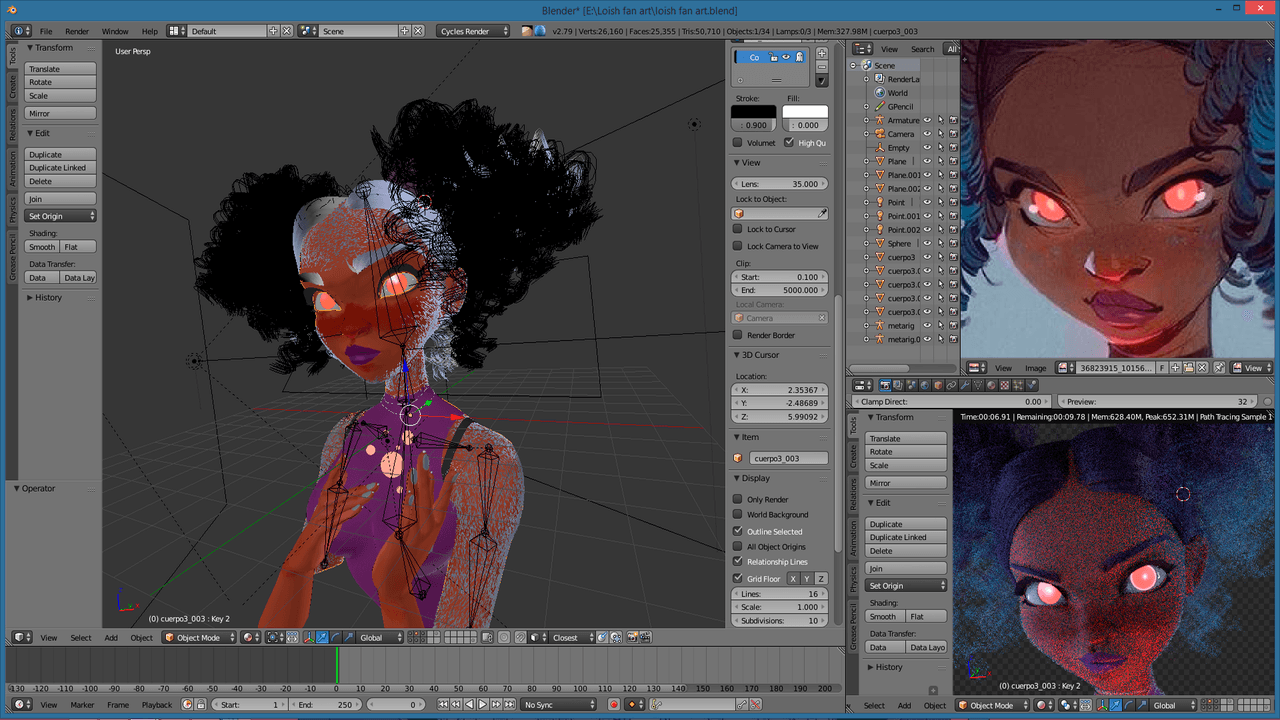The width and height of the screenshot is (1280, 720).
Task: Toggle snap during transform magnet icon
Action: [x=520, y=637]
